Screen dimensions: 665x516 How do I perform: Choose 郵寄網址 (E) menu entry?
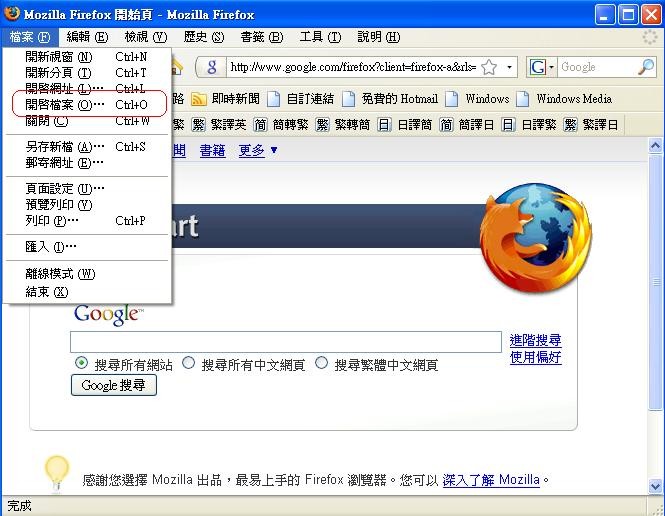click(x=87, y=163)
